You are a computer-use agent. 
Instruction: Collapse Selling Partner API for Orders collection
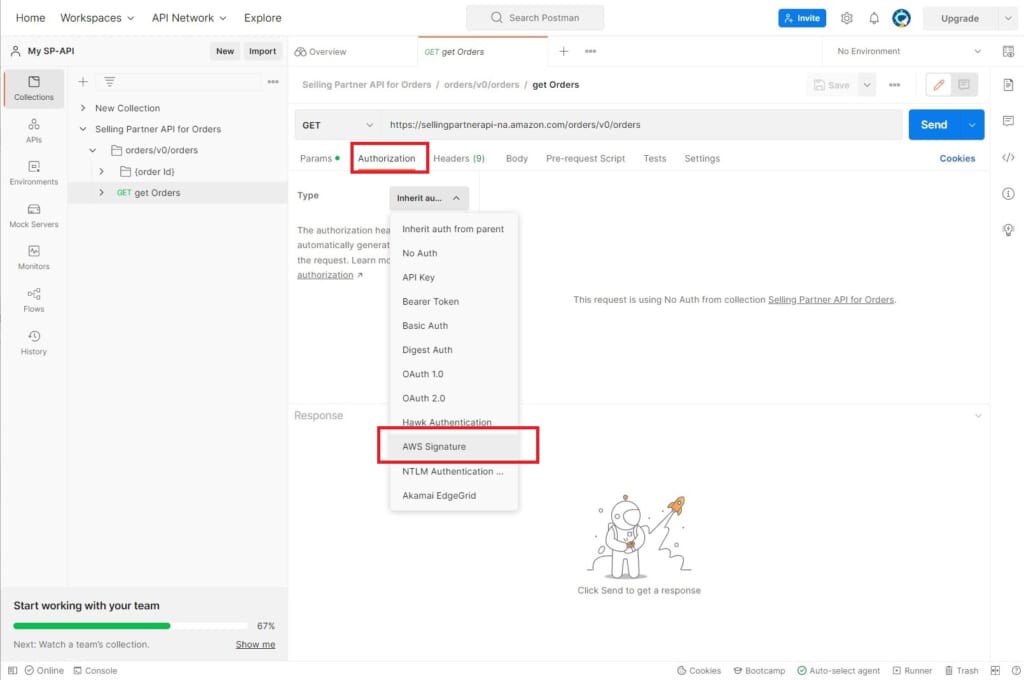point(83,129)
